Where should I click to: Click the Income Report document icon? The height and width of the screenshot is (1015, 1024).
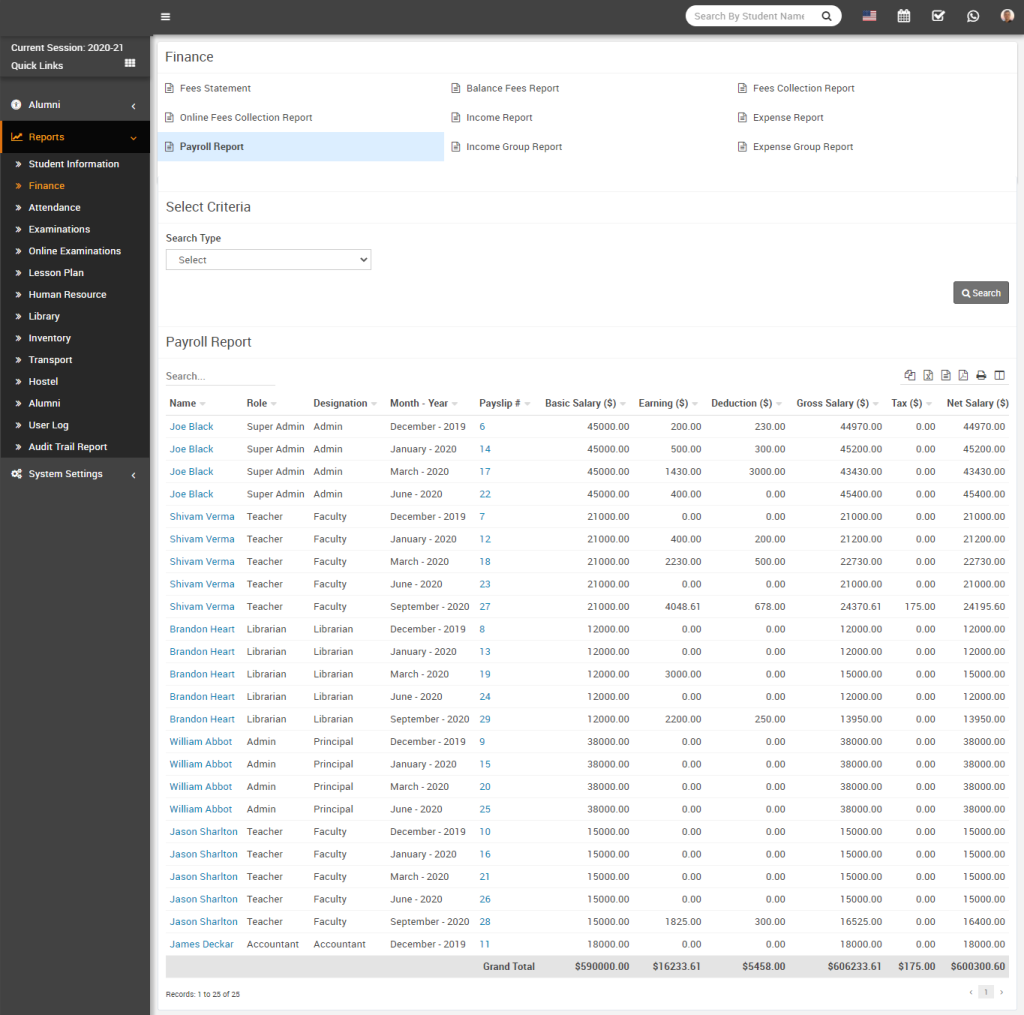pos(456,118)
